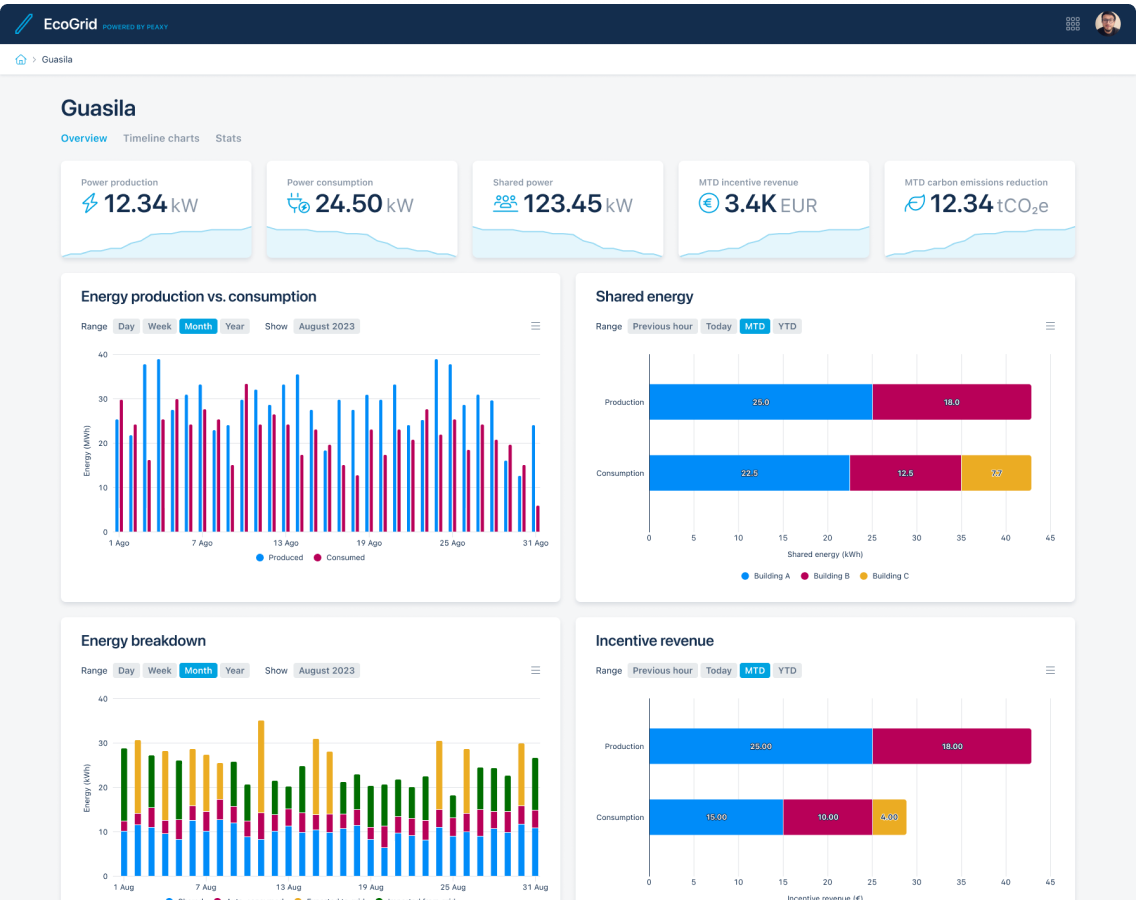Toggle the Produced legend blue swatch

click(x=259, y=557)
